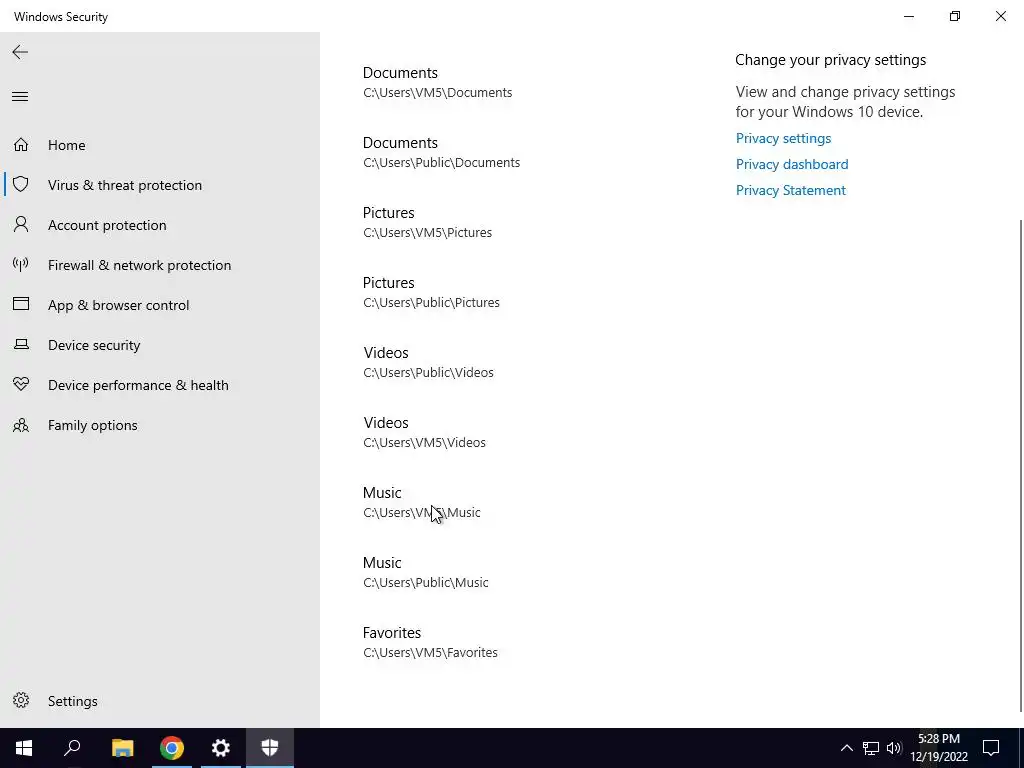1024x768 pixels.
Task: Click the Family options people icon
Action: tap(21, 424)
